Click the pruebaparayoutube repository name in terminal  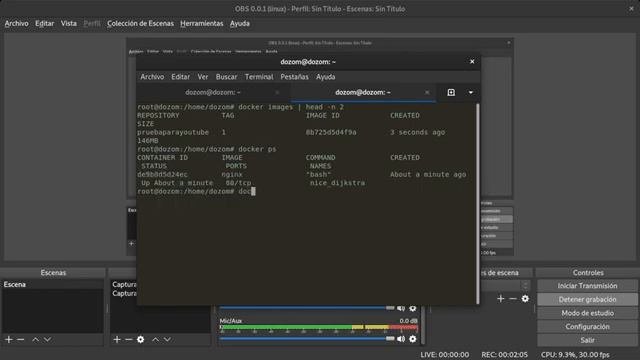(x=173, y=132)
